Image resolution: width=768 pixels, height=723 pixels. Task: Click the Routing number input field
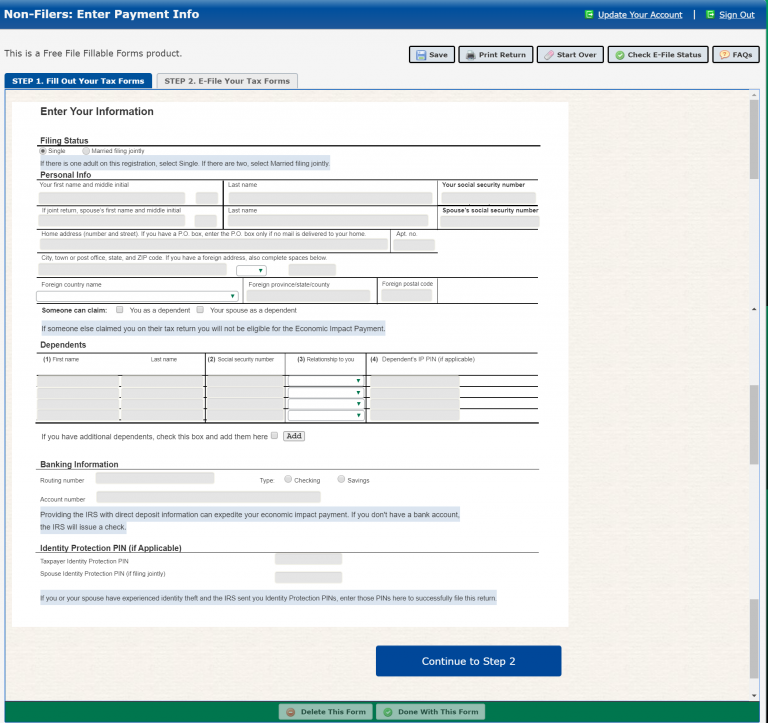point(155,479)
